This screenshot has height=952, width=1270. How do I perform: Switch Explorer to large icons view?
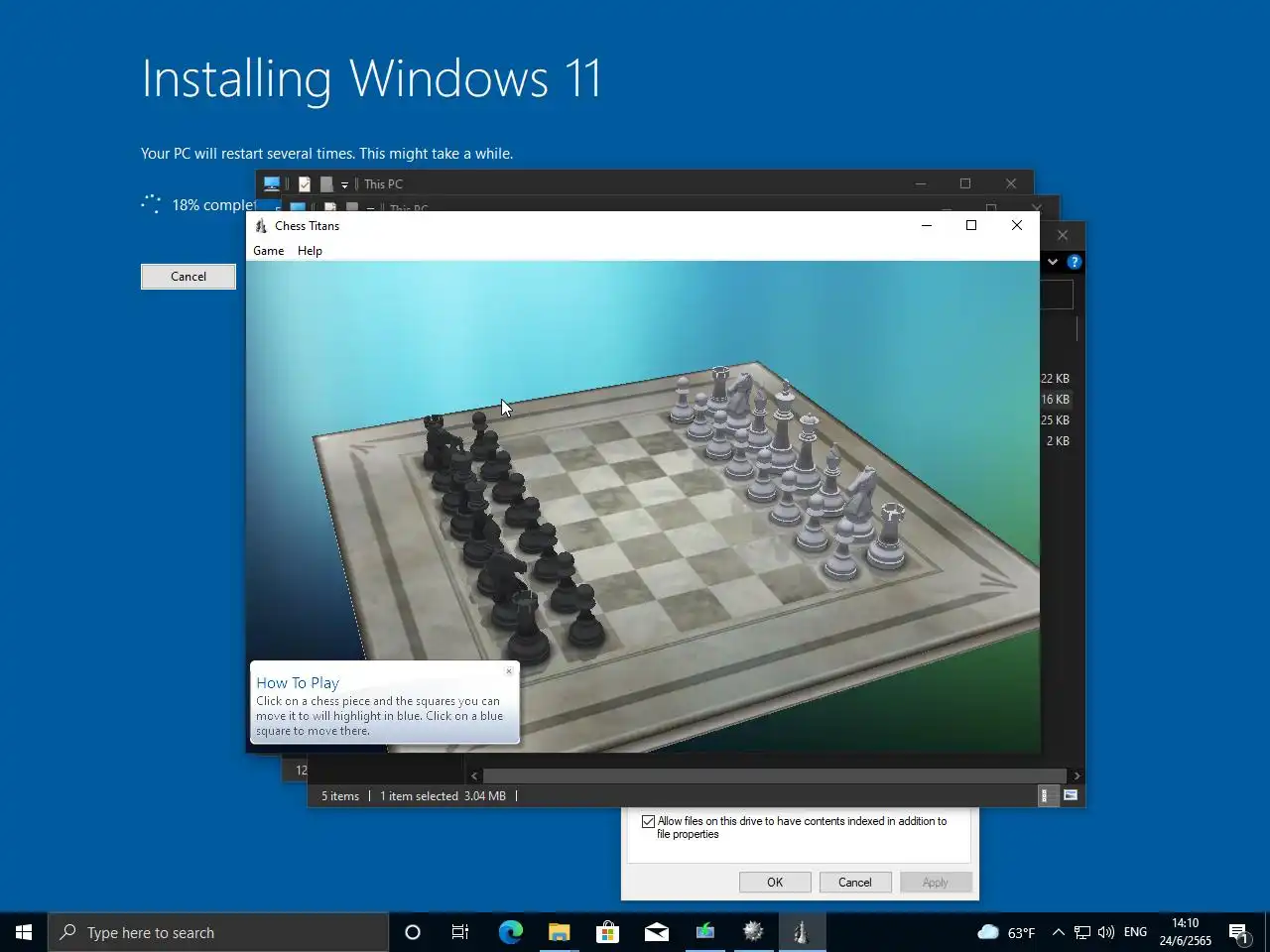tap(1071, 795)
